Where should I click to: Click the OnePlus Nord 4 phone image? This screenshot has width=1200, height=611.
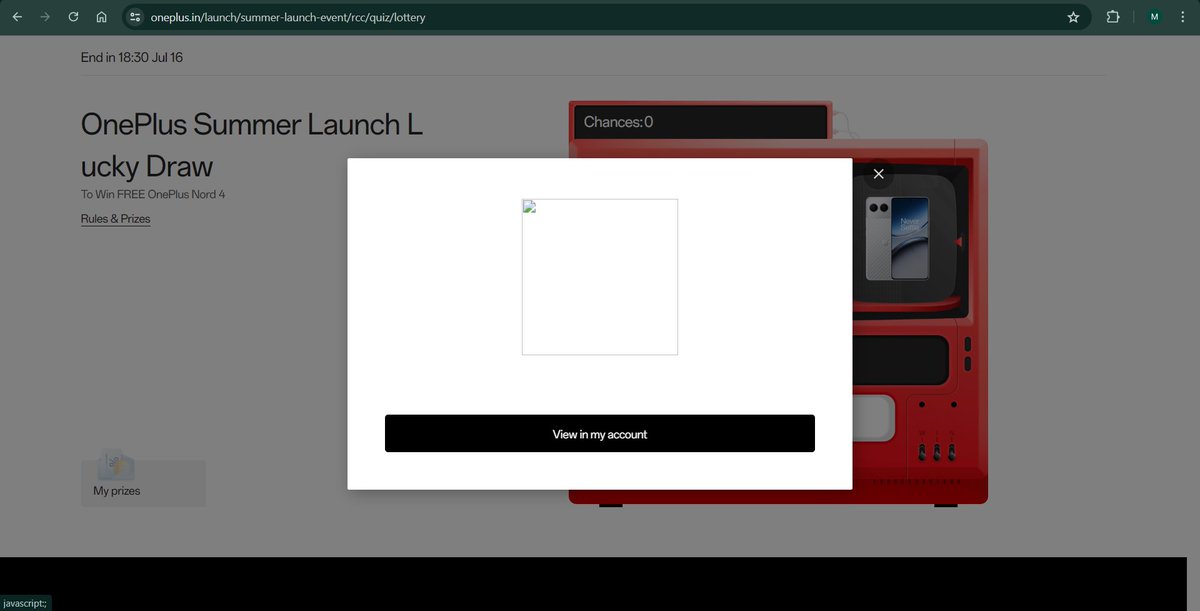(x=897, y=238)
